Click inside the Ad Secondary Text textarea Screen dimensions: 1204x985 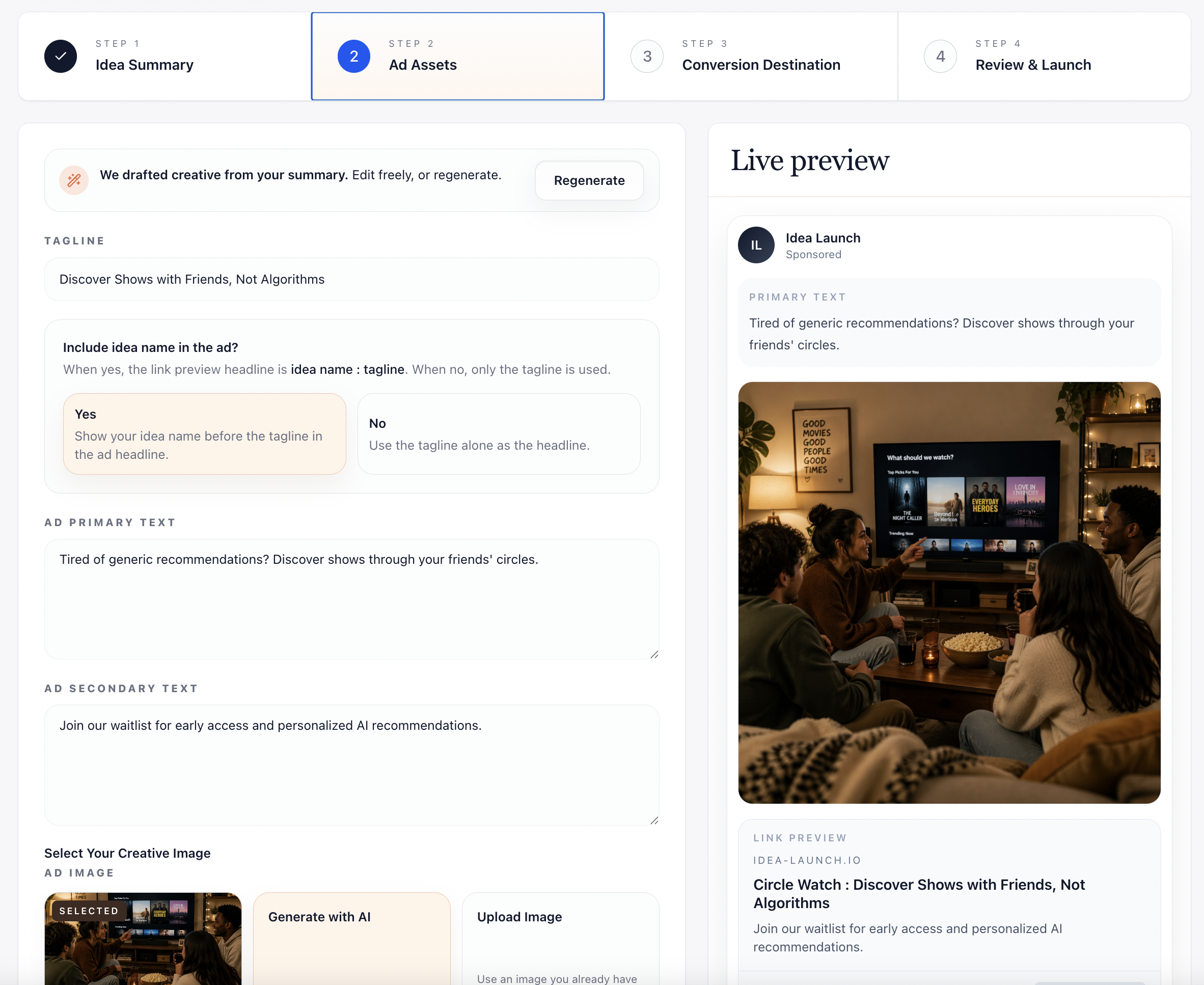tap(352, 765)
